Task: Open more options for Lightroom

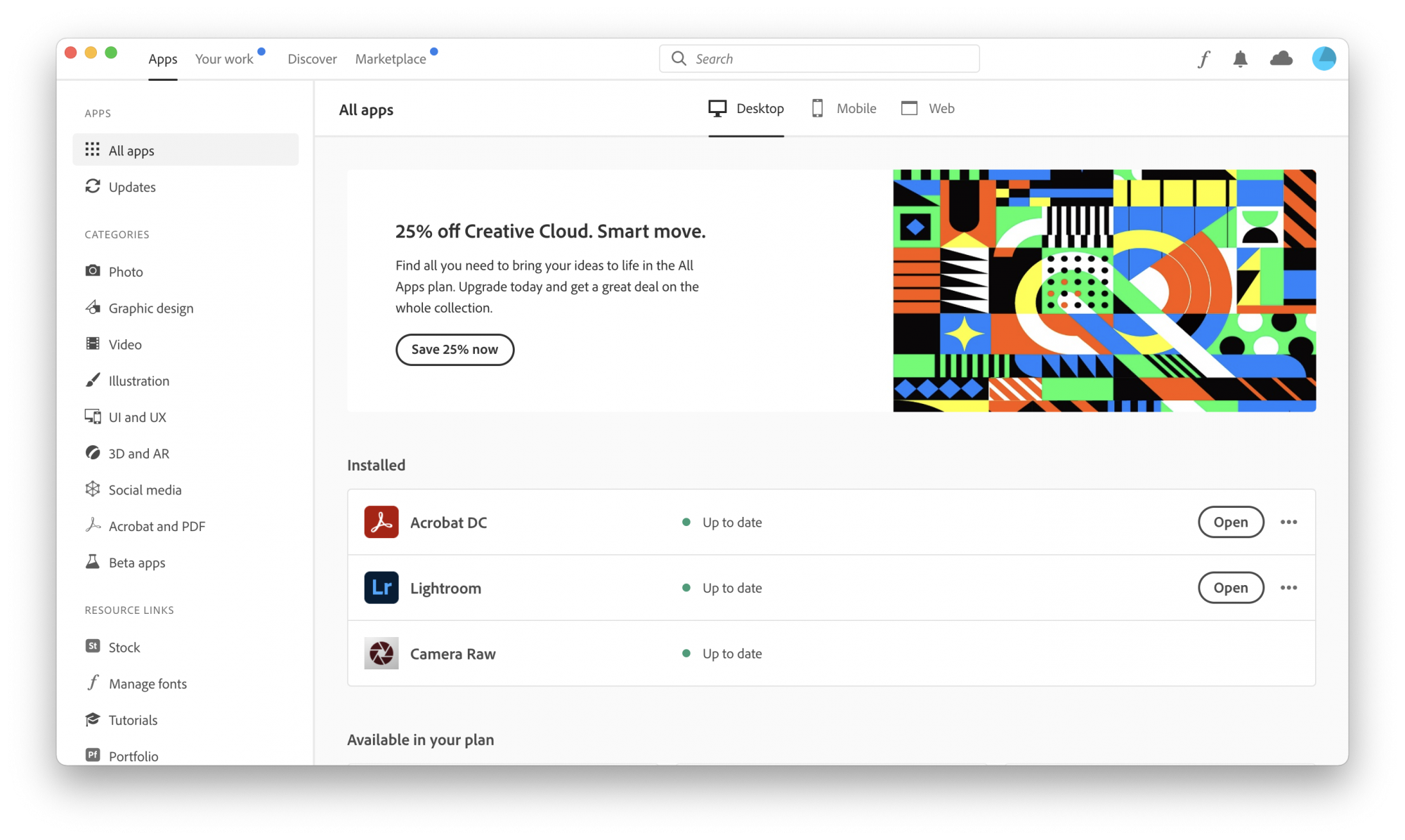Action: pos(1288,588)
